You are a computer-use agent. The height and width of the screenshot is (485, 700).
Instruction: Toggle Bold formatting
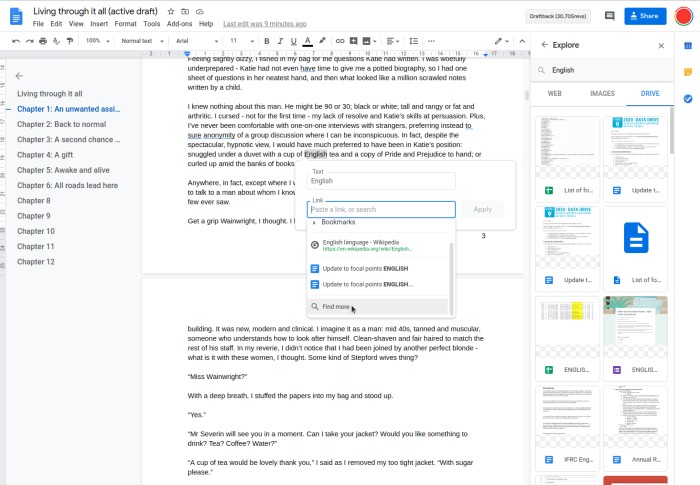267,41
